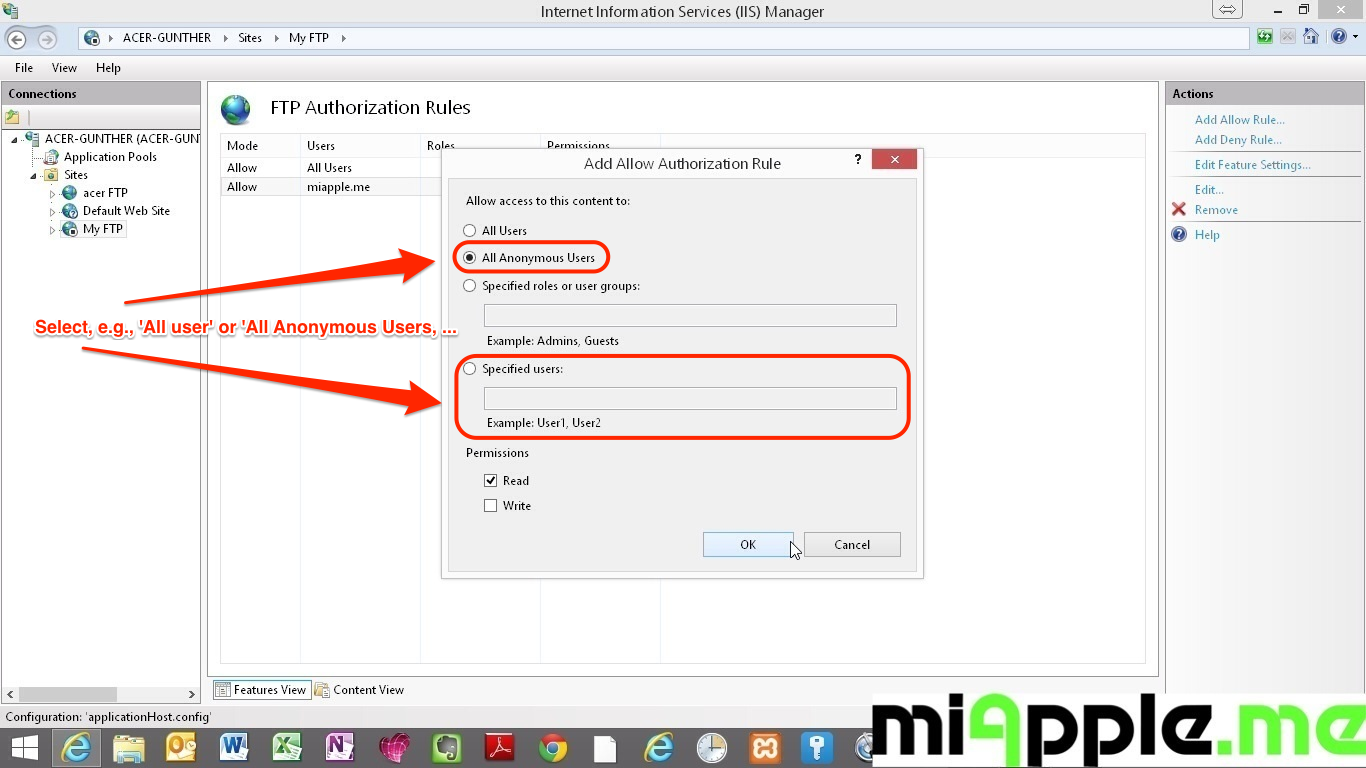1366x768 pixels.
Task: Uncheck the Read permission checkbox
Action: (490, 481)
